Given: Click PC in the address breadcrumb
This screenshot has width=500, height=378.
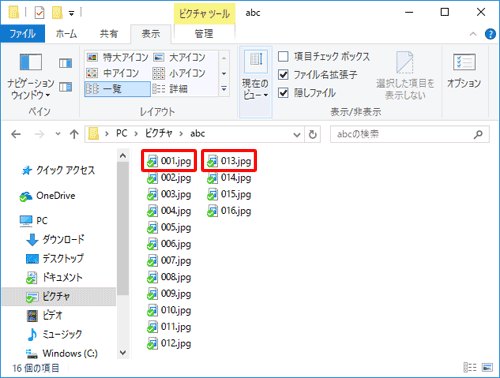Looking at the screenshot, I should coord(121,134).
